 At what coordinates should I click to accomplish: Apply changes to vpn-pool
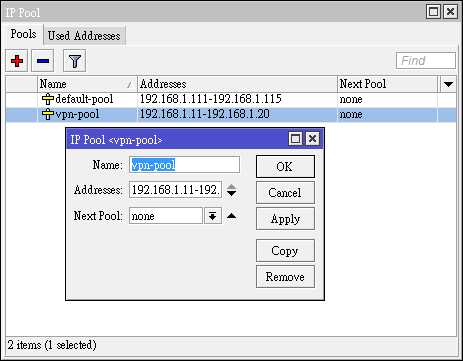pyautogui.click(x=285, y=219)
